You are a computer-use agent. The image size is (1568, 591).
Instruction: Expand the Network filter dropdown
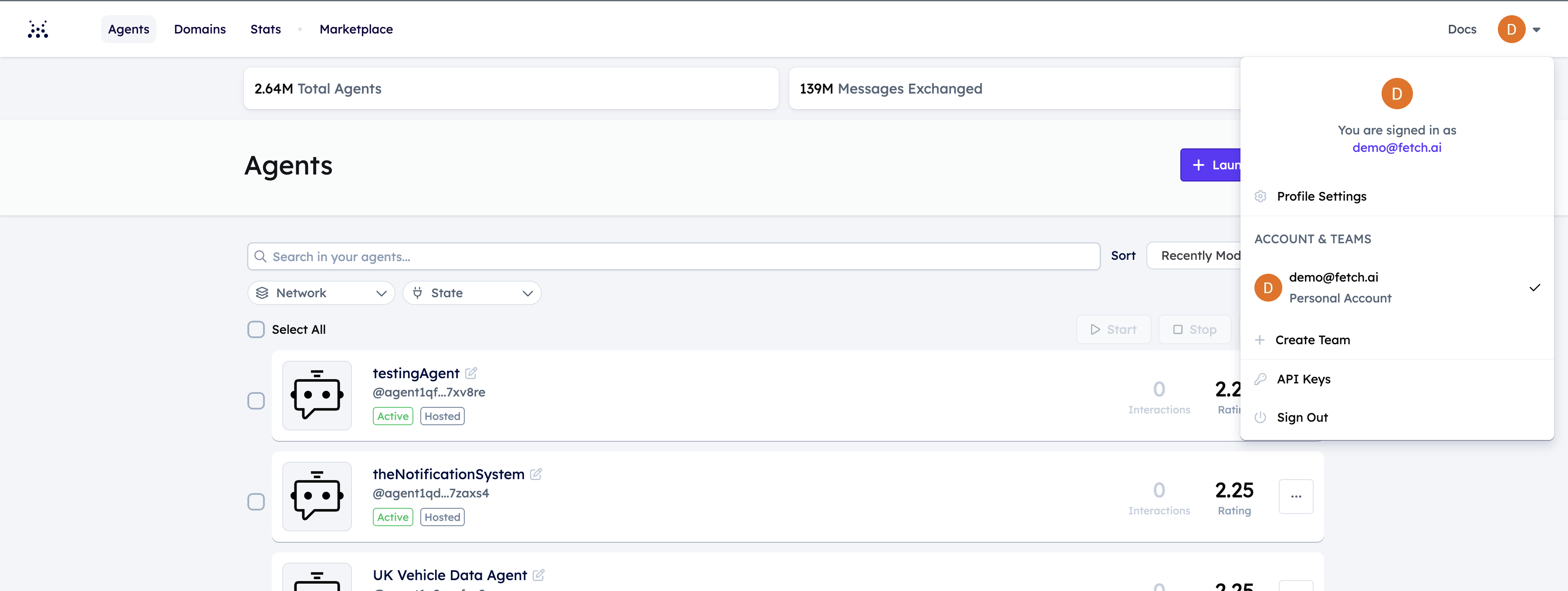[321, 293]
